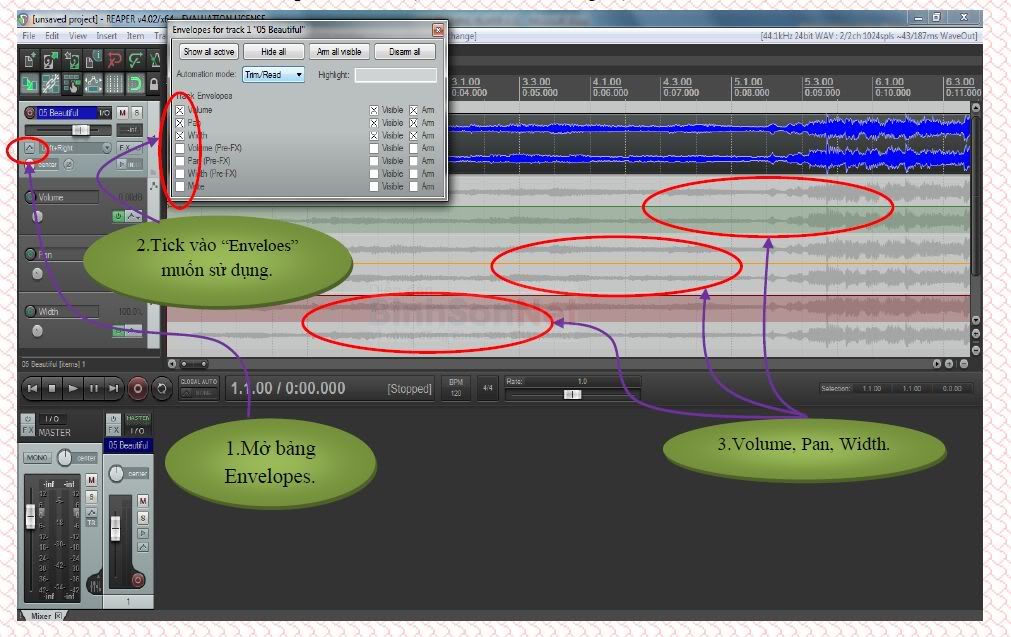Switch to the Mixer tab
This screenshot has width=1011, height=637.
point(40,616)
